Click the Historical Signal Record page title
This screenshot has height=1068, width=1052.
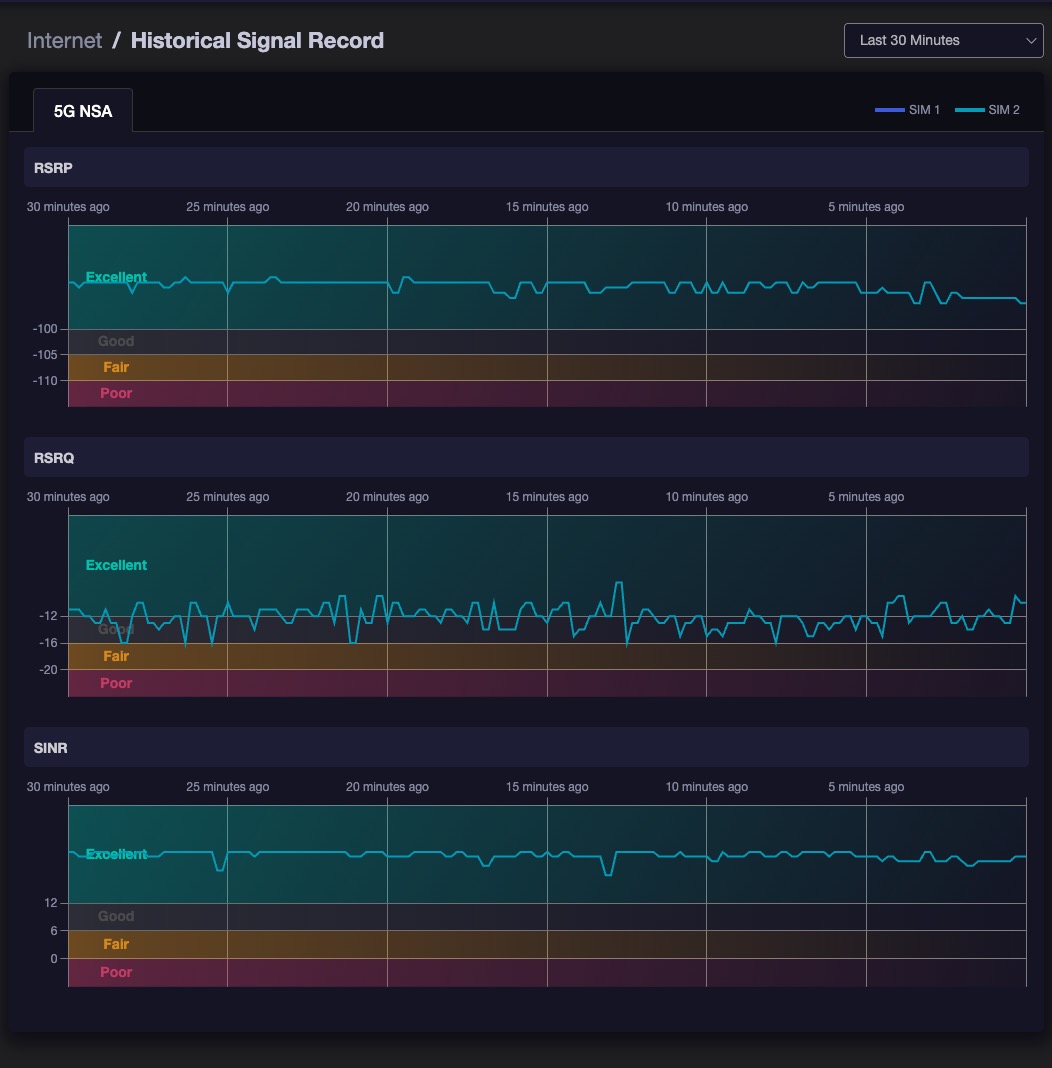(257, 41)
